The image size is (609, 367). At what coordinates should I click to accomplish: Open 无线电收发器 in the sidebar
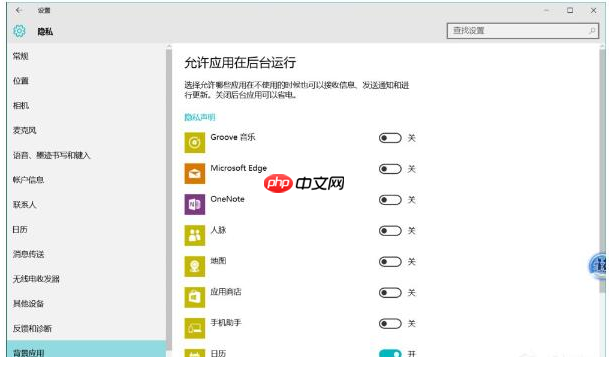tap(36, 279)
